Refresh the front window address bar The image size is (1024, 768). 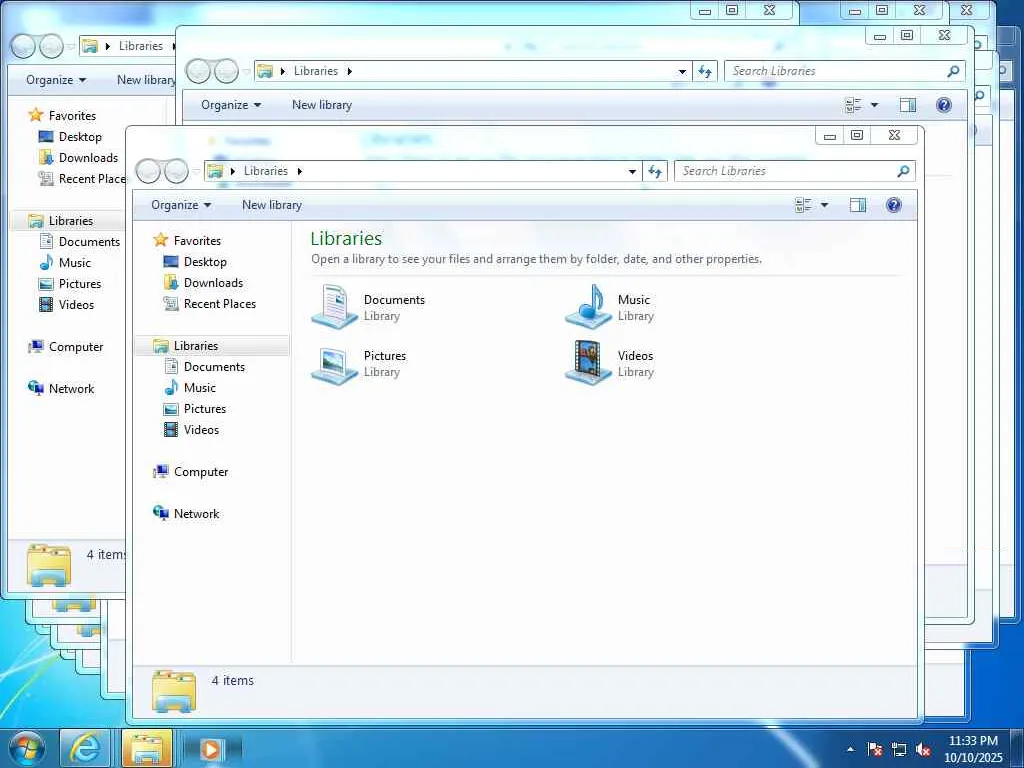coord(655,171)
